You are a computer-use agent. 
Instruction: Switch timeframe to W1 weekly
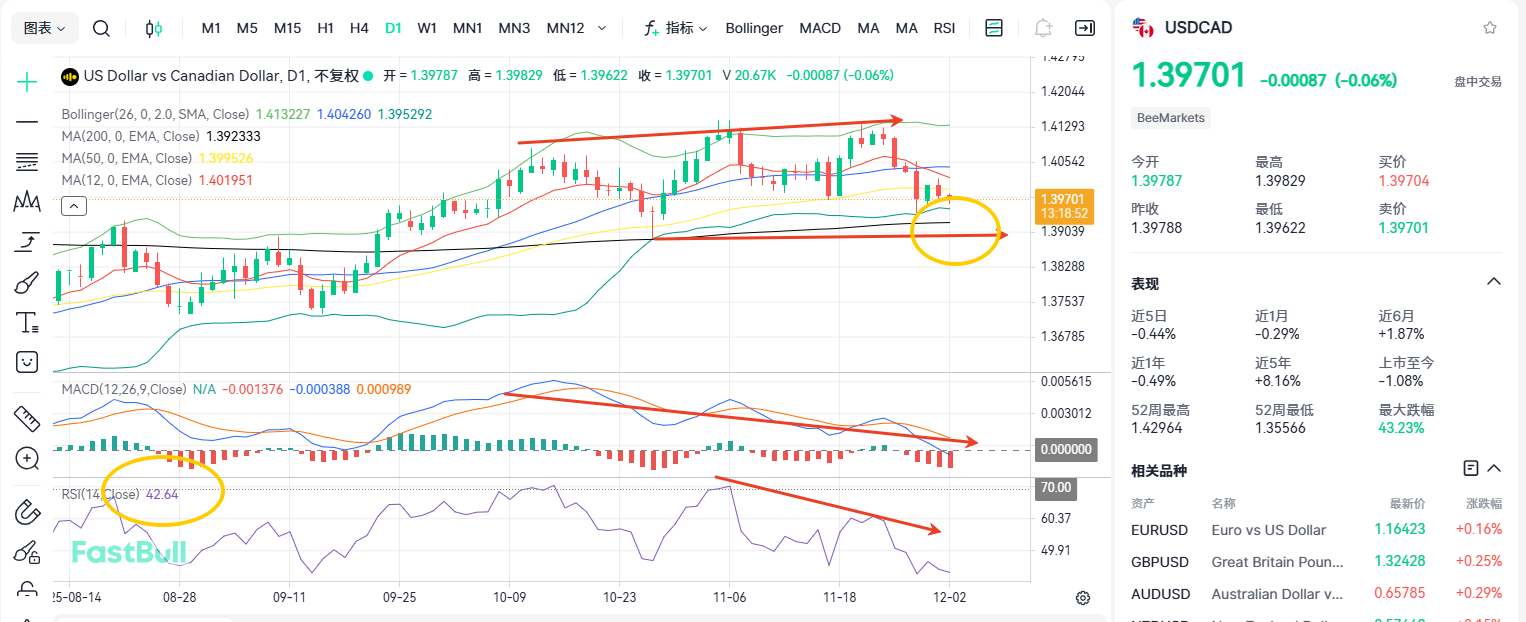(x=427, y=28)
